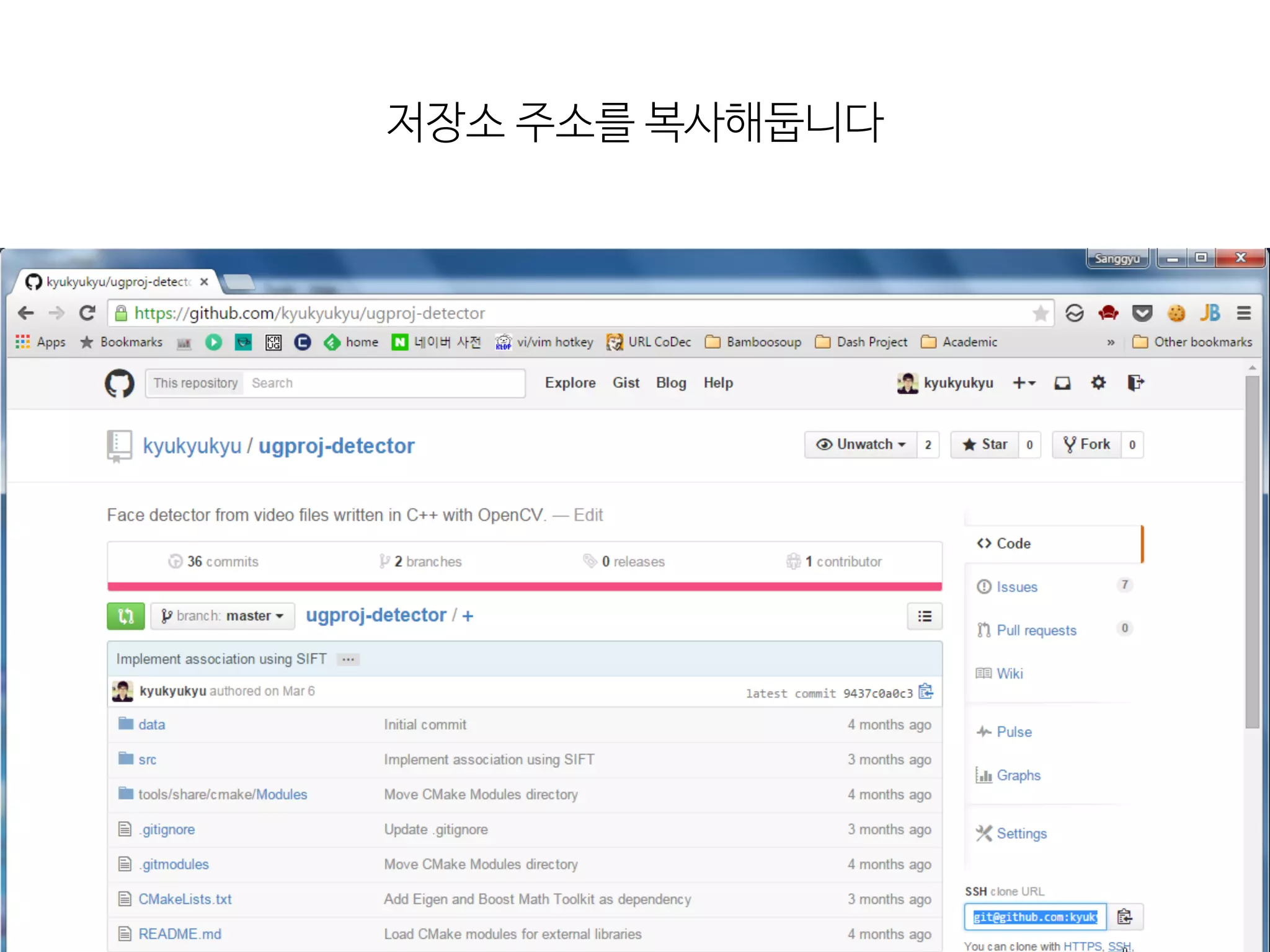Open the Dash Project bookmark folder
1270x952 pixels.
point(861,342)
